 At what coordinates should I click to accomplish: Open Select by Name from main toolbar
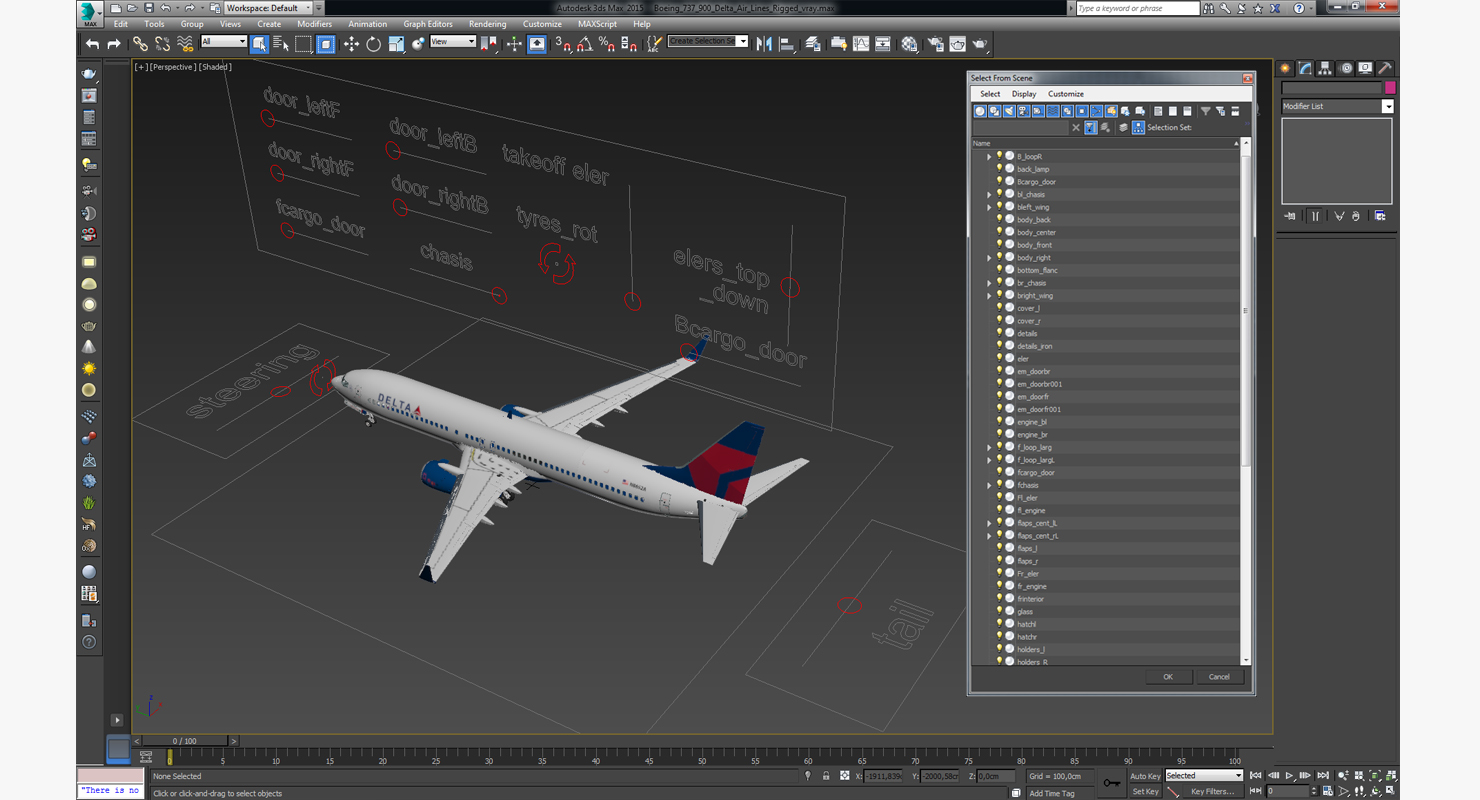click(281, 44)
